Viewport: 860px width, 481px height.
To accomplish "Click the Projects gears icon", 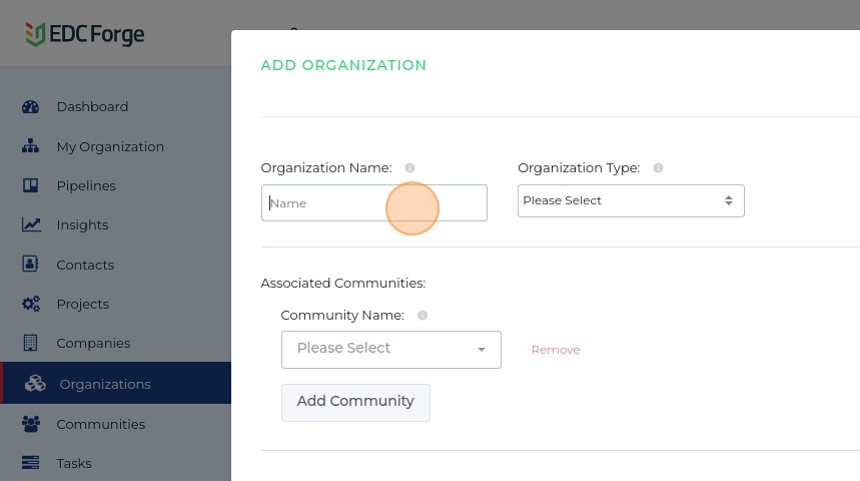I will tap(30, 304).
